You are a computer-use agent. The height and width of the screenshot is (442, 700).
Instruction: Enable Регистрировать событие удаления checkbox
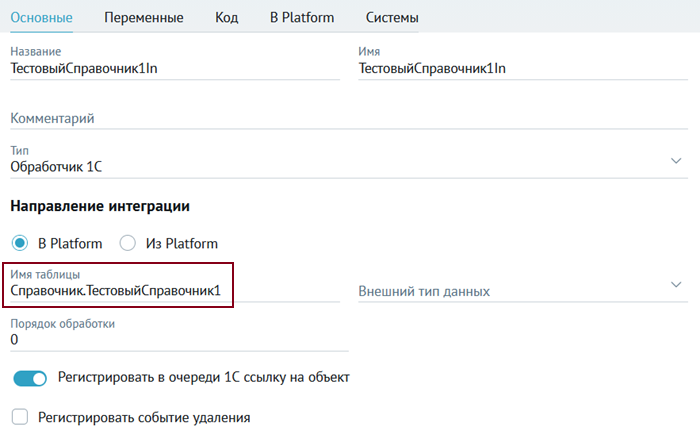click(x=20, y=417)
